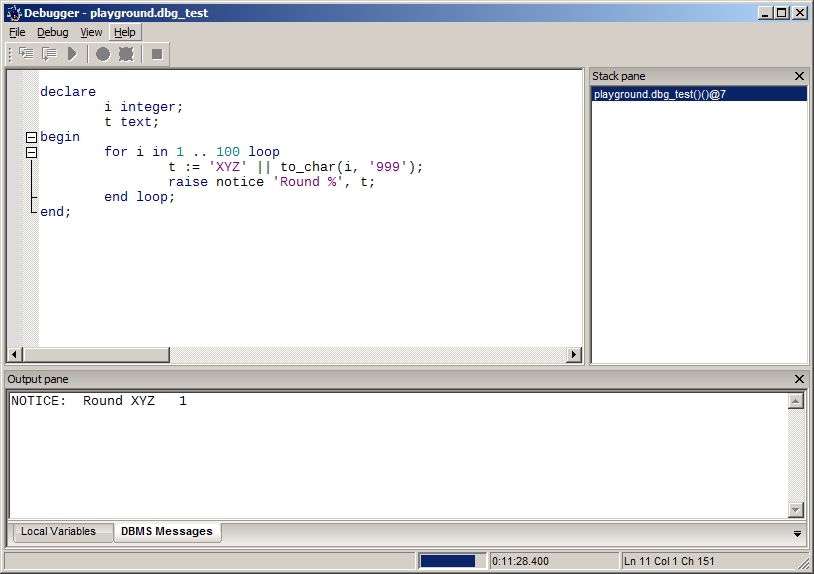Click the Clear All Breakpoints icon
The width and height of the screenshot is (814, 574).
coord(126,54)
